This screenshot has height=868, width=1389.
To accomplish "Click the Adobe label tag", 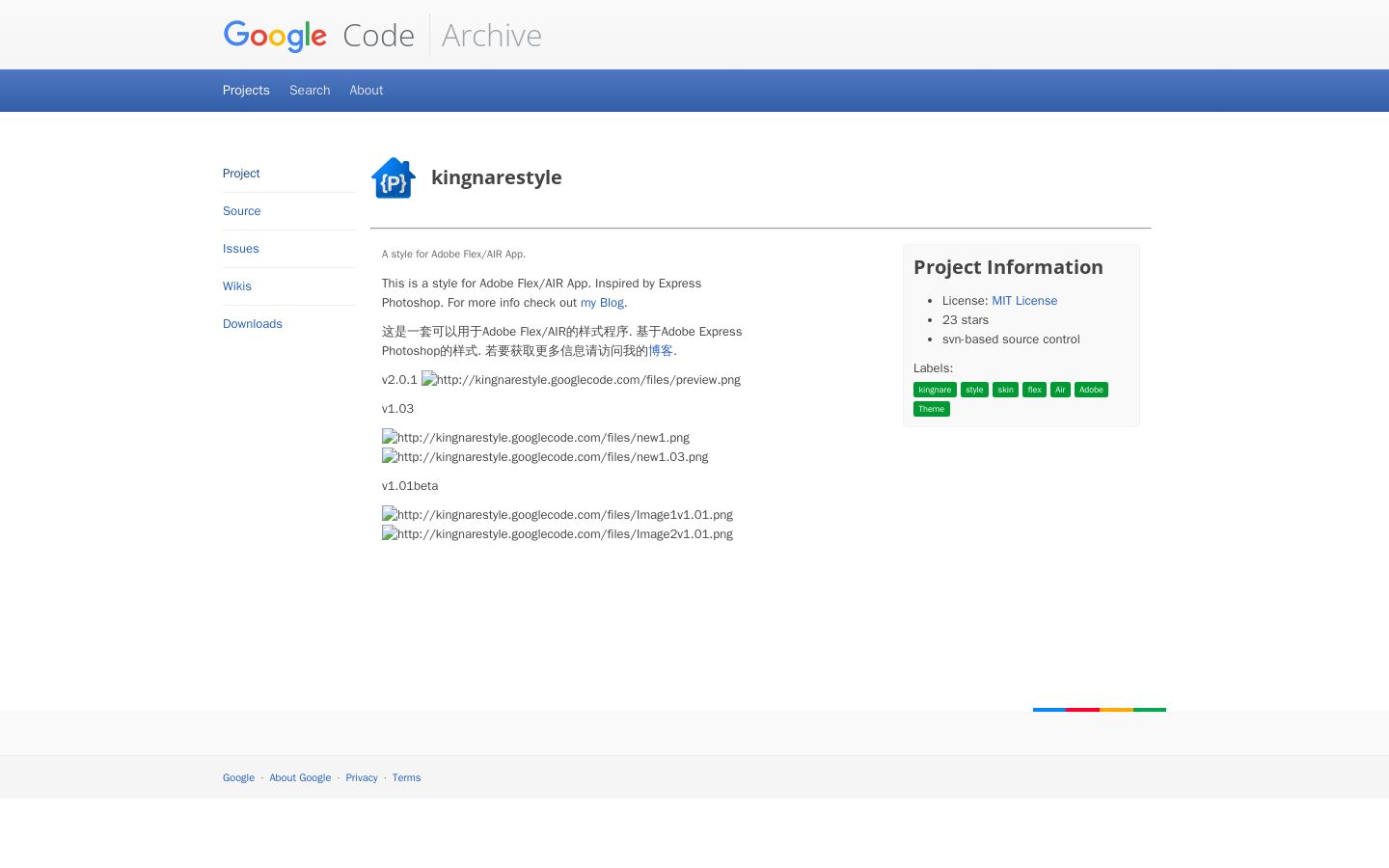I will coord(1091,390).
